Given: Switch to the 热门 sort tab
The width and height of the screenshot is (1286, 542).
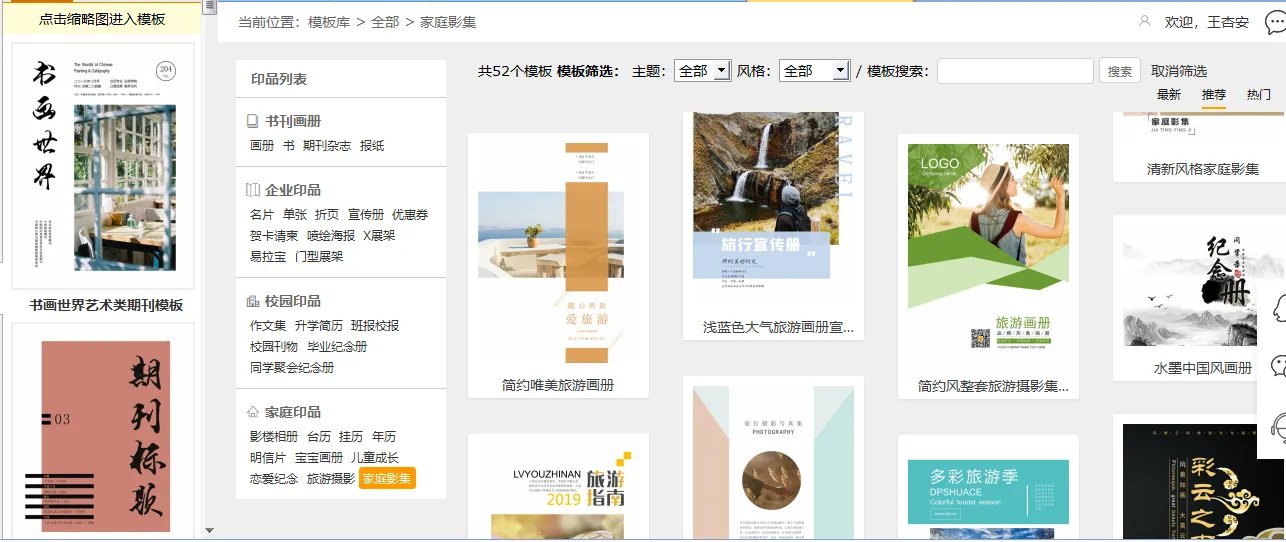Looking at the screenshot, I should click(1258, 95).
